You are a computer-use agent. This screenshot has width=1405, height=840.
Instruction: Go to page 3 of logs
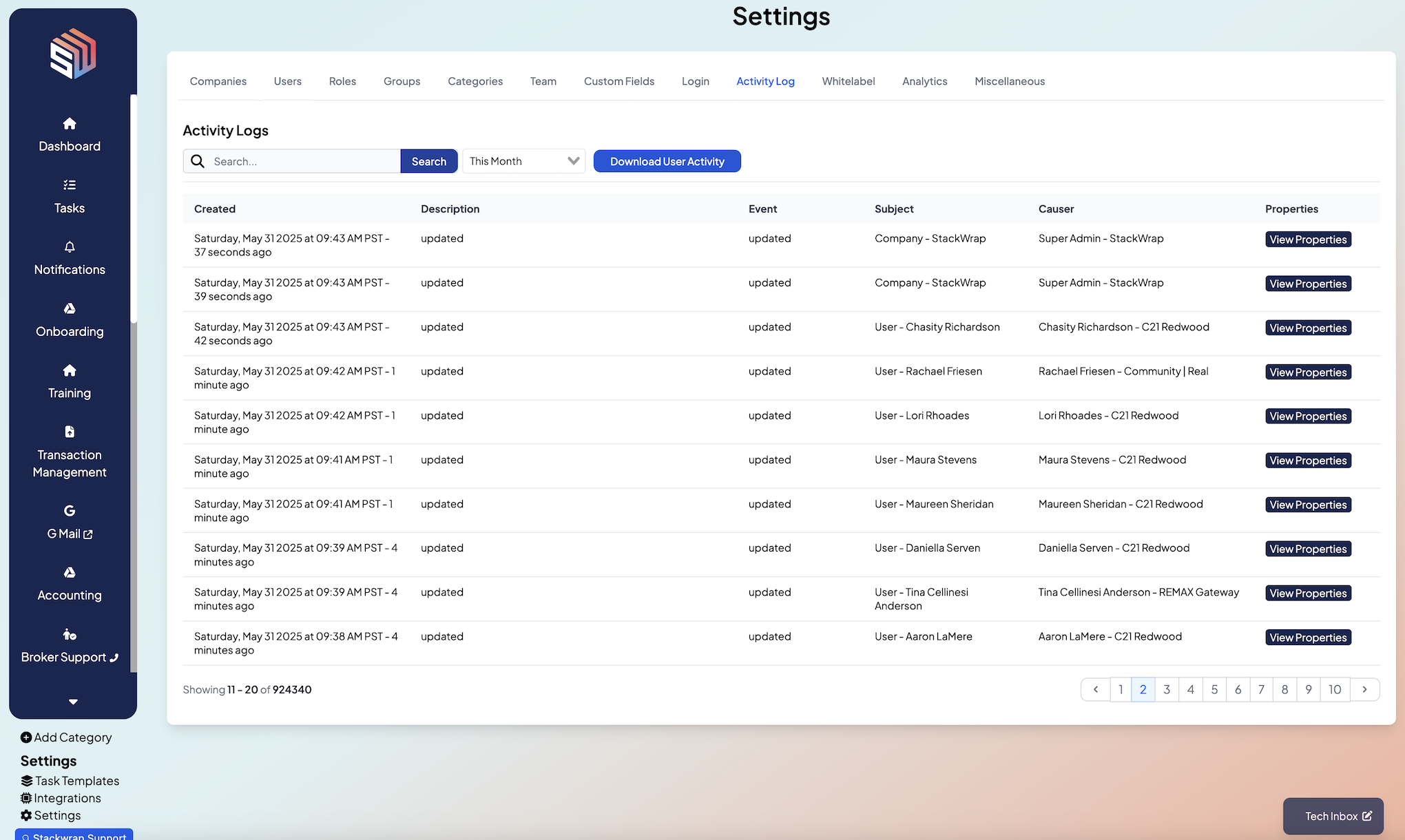tap(1167, 689)
